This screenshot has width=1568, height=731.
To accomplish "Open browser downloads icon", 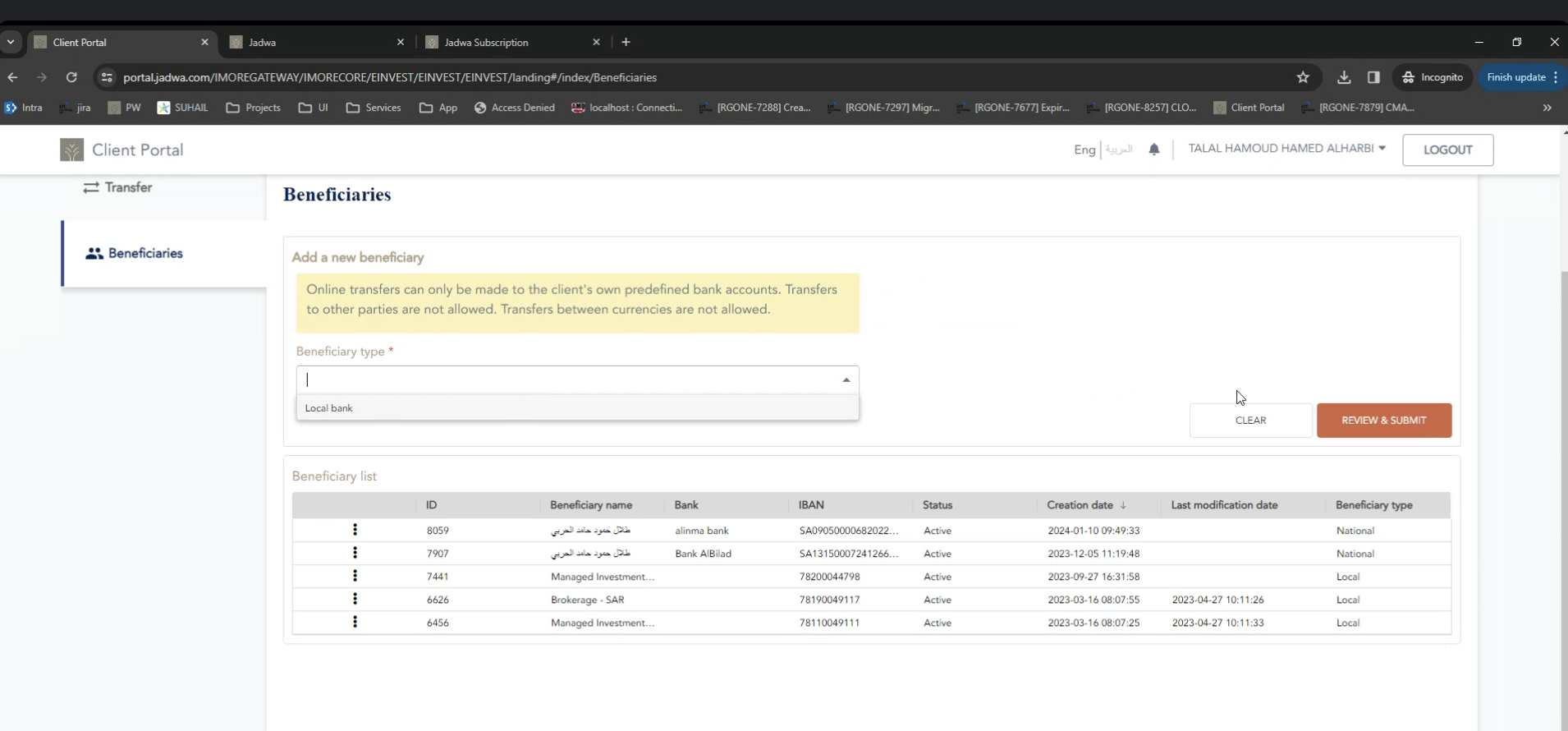I will (1344, 77).
